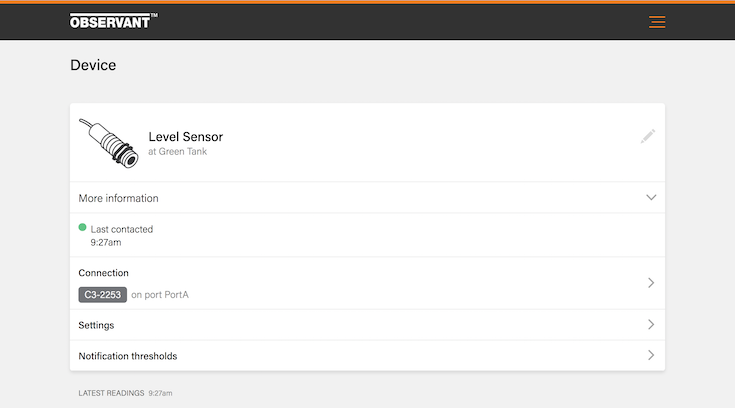
Task: Open the hamburger navigation menu
Action: pyautogui.click(x=657, y=22)
